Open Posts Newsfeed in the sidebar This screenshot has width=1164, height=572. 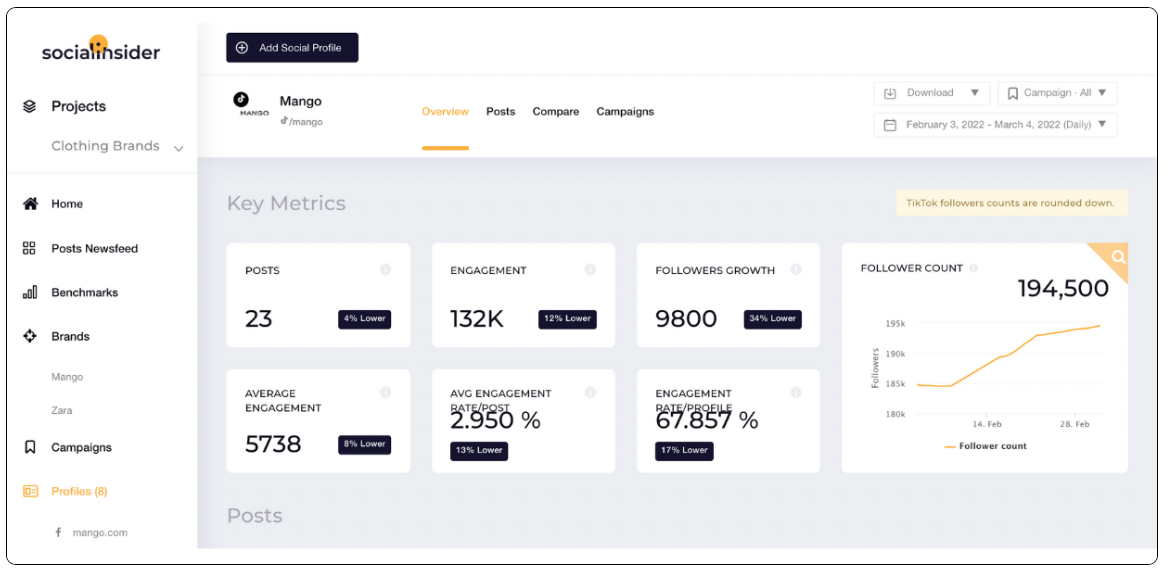[94, 249]
